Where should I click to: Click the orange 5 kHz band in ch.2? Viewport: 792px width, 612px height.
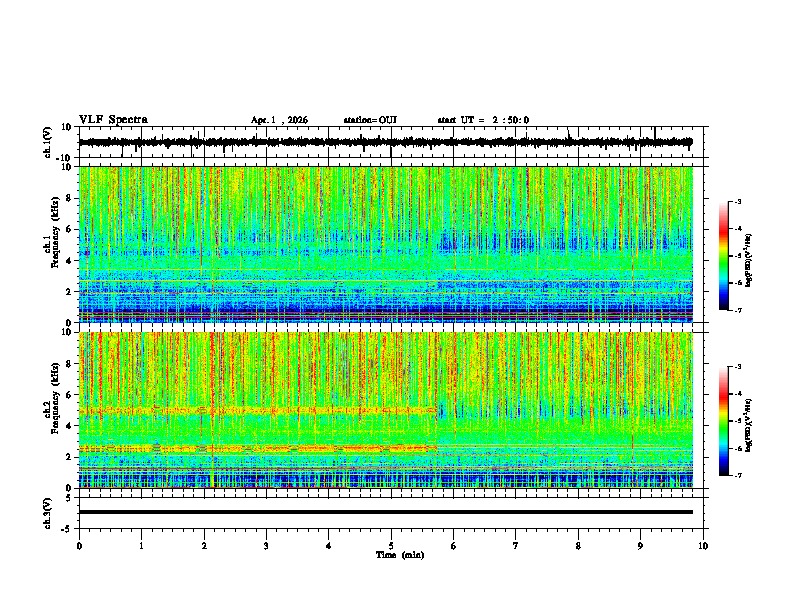258,411
